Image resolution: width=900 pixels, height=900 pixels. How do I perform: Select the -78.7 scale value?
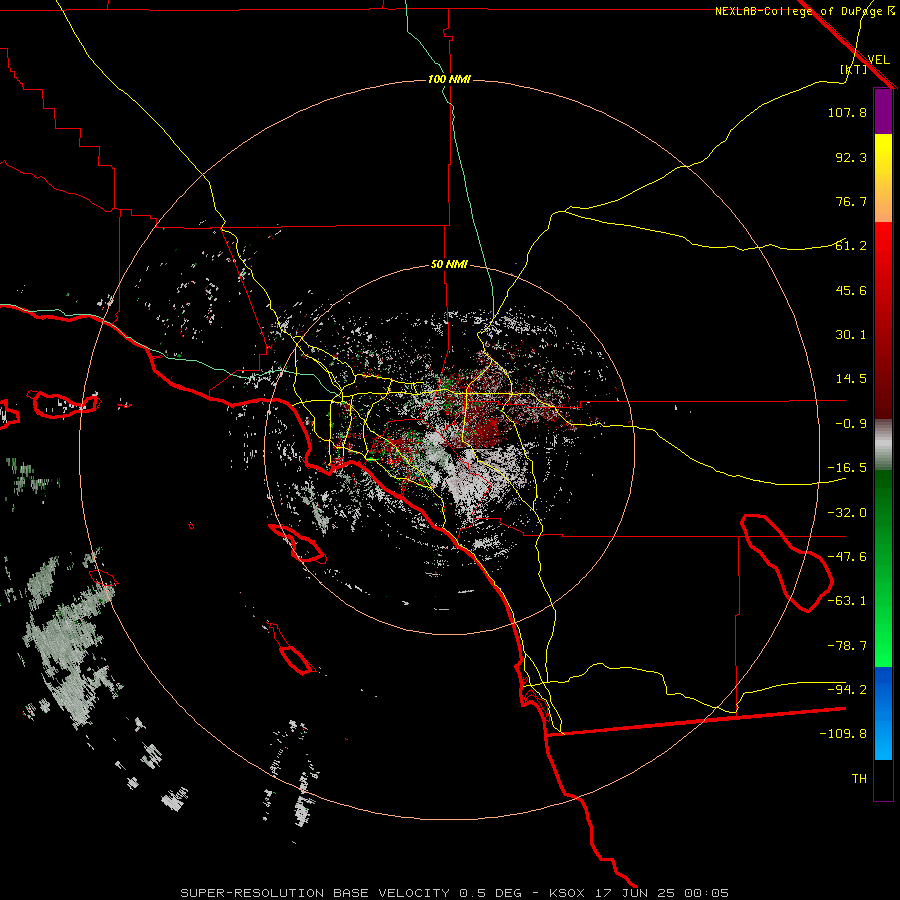click(x=847, y=646)
